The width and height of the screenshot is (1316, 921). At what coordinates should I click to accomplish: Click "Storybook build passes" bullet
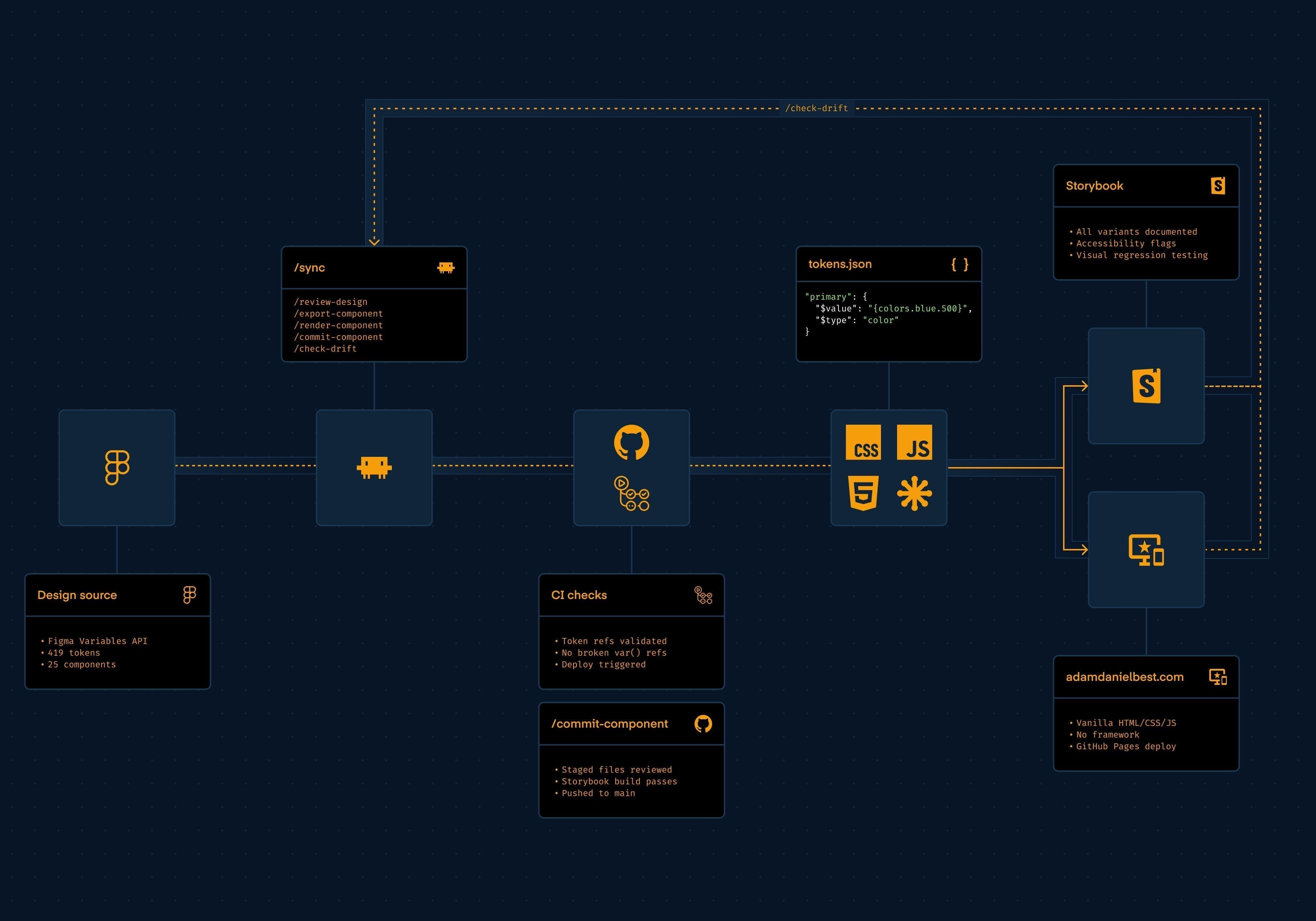(616, 782)
